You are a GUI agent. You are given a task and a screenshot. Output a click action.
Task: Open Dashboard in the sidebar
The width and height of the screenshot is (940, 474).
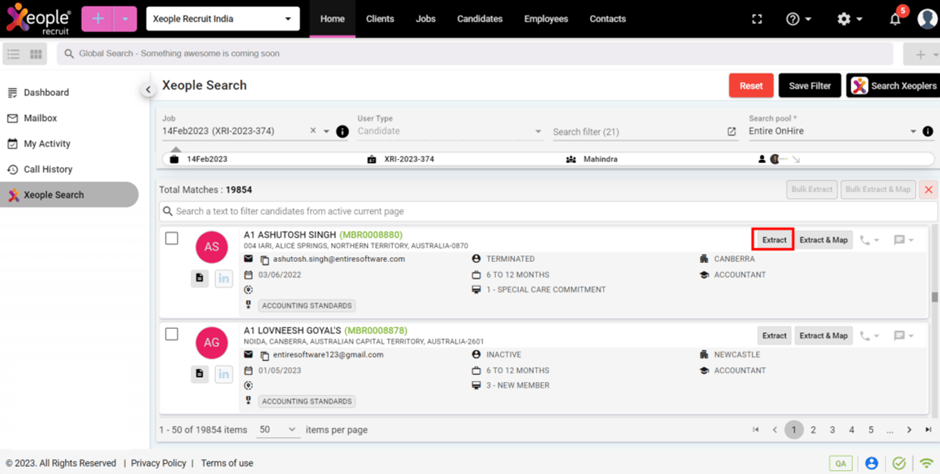(x=46, y=92)
